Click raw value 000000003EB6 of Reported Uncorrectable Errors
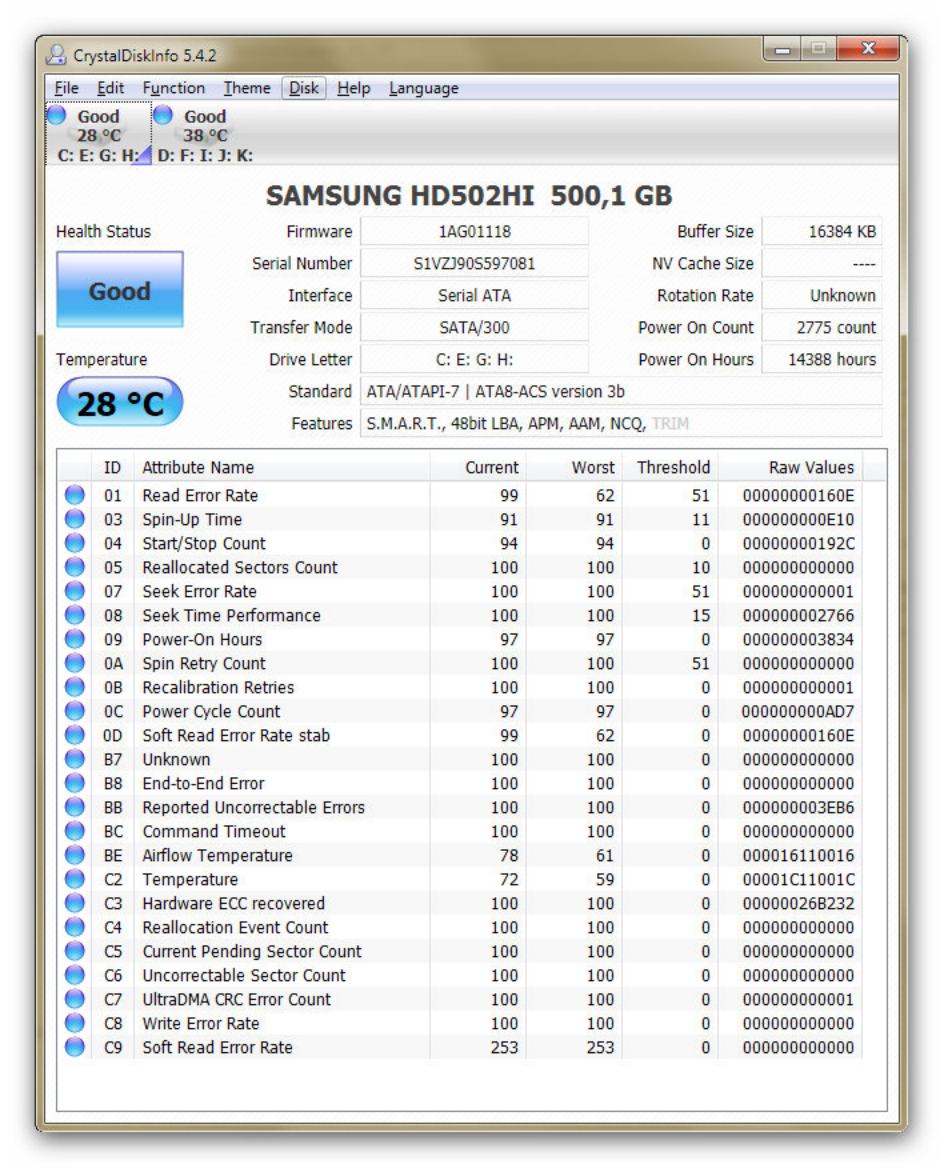The image size is (944, 1168). coord(798,807)
